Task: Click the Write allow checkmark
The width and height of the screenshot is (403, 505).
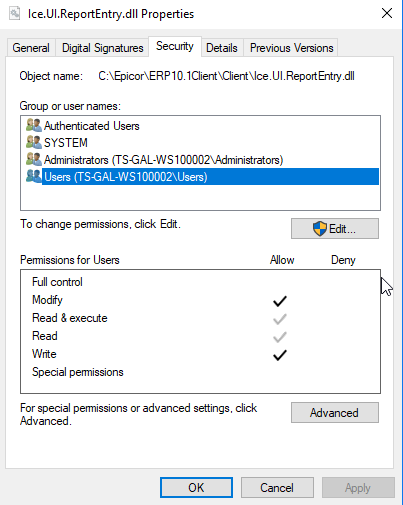Action: click(280, 355)
